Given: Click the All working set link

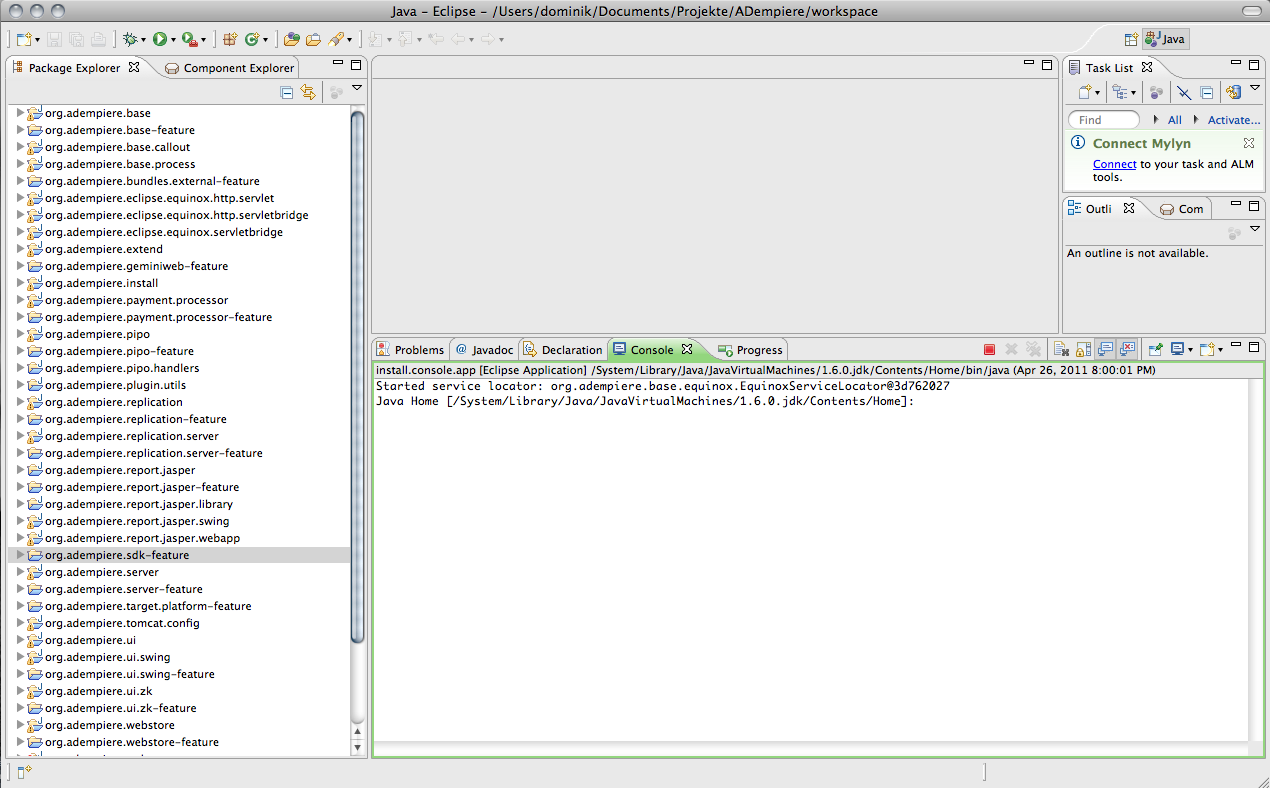Looking at the screenshot, I should tap(1175, 120).
